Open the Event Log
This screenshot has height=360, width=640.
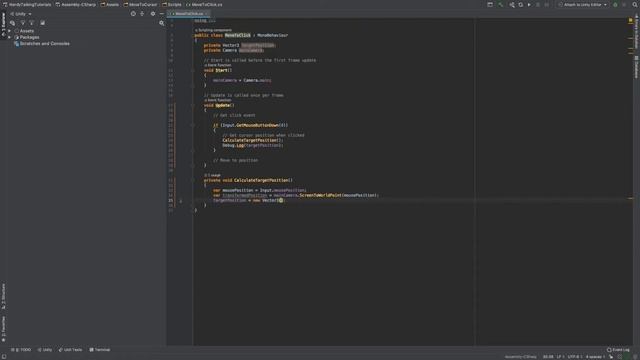(618, 350)
